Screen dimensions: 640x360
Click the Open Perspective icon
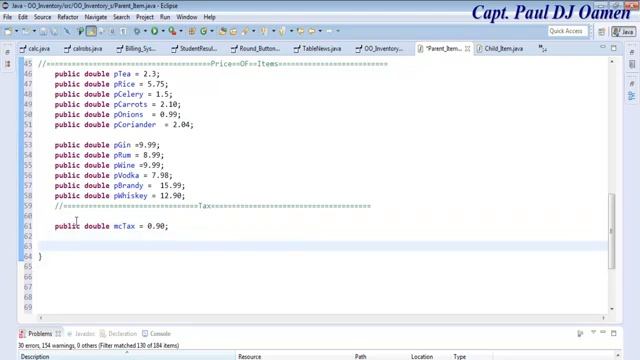602,32
